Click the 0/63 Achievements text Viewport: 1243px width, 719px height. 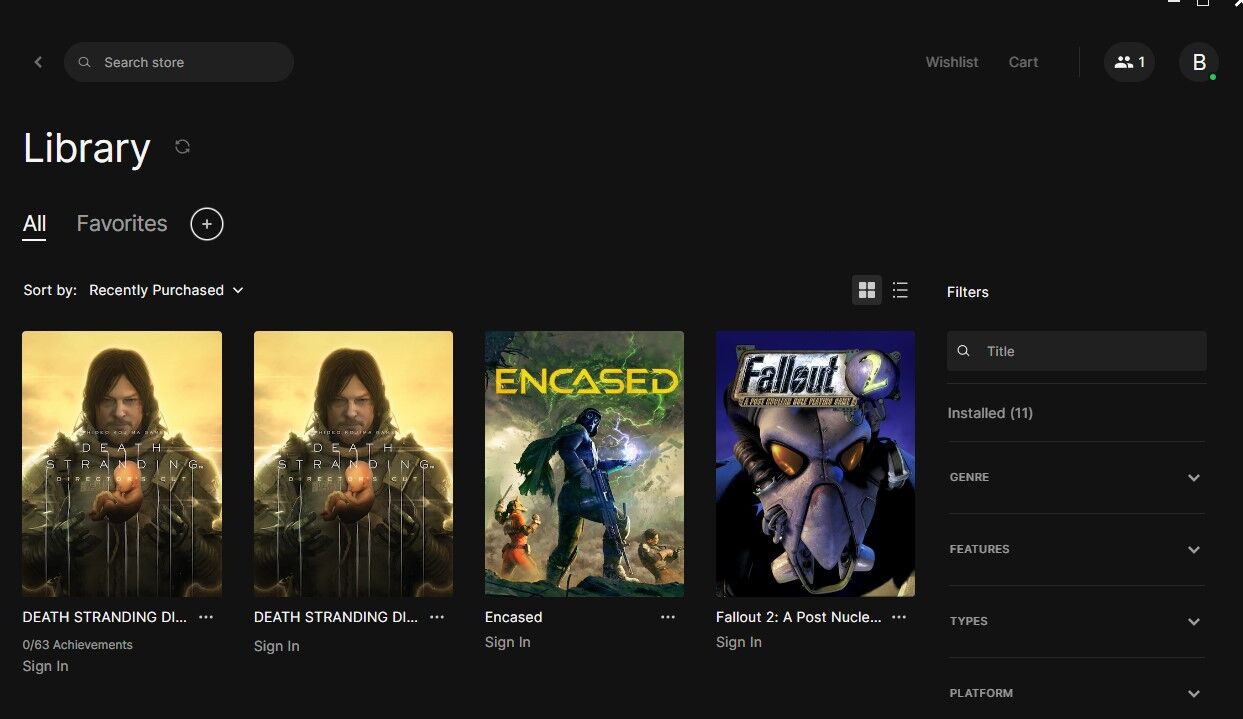pyautogui.click(x=77, y=645)
